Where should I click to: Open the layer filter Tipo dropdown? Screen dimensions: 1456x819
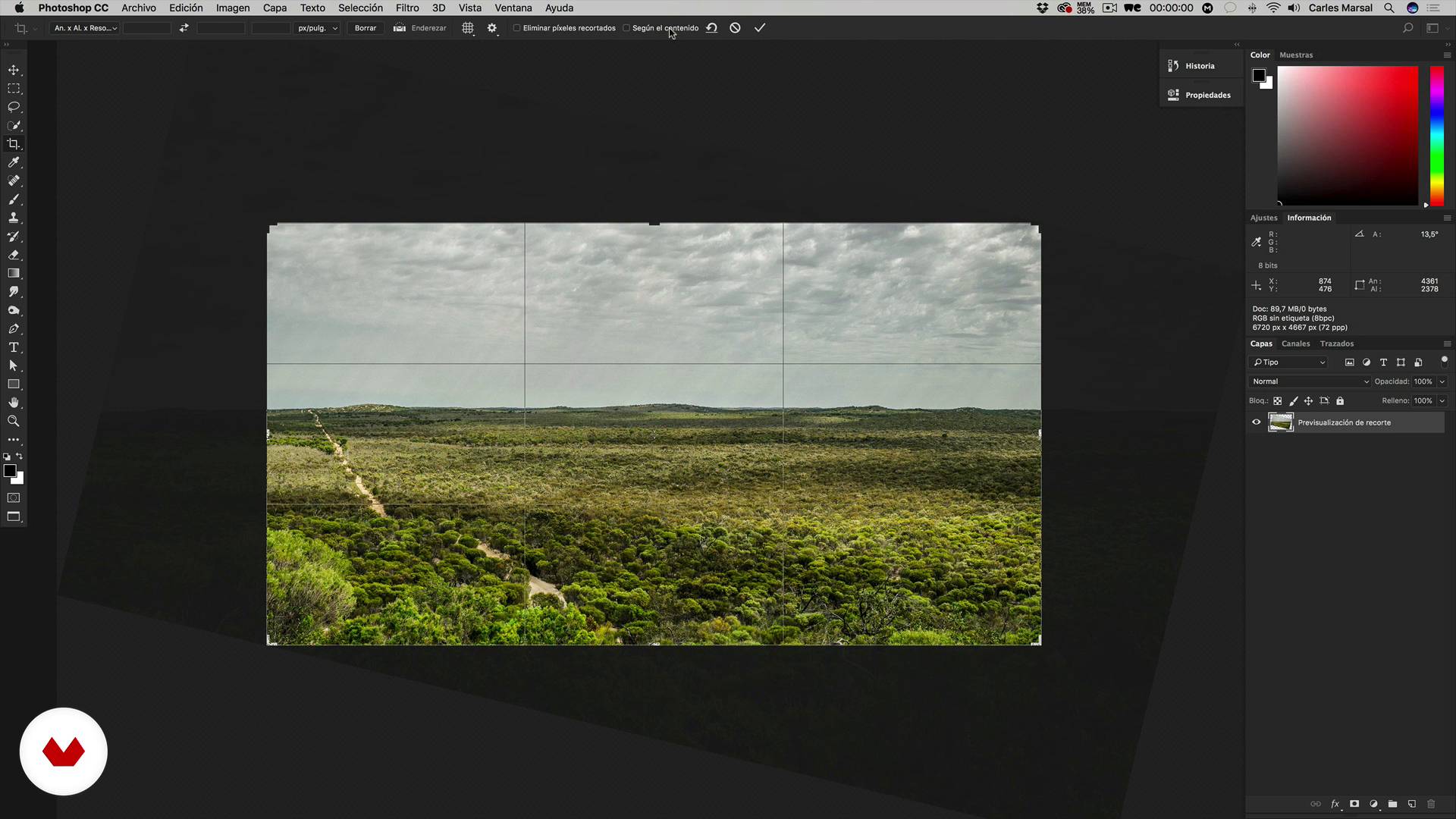1289,362
